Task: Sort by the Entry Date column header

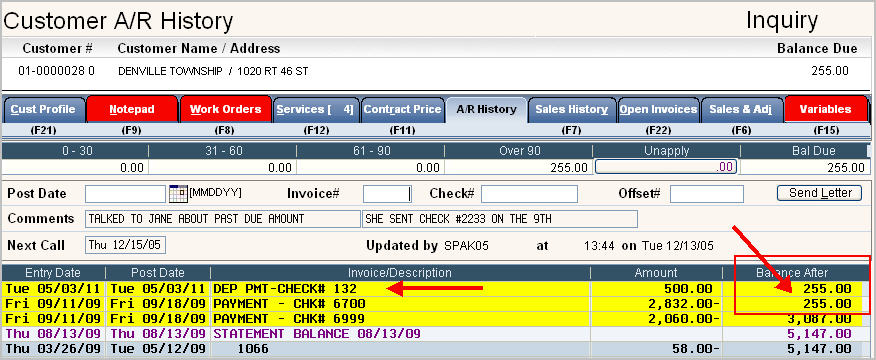Action: point(53,273)
